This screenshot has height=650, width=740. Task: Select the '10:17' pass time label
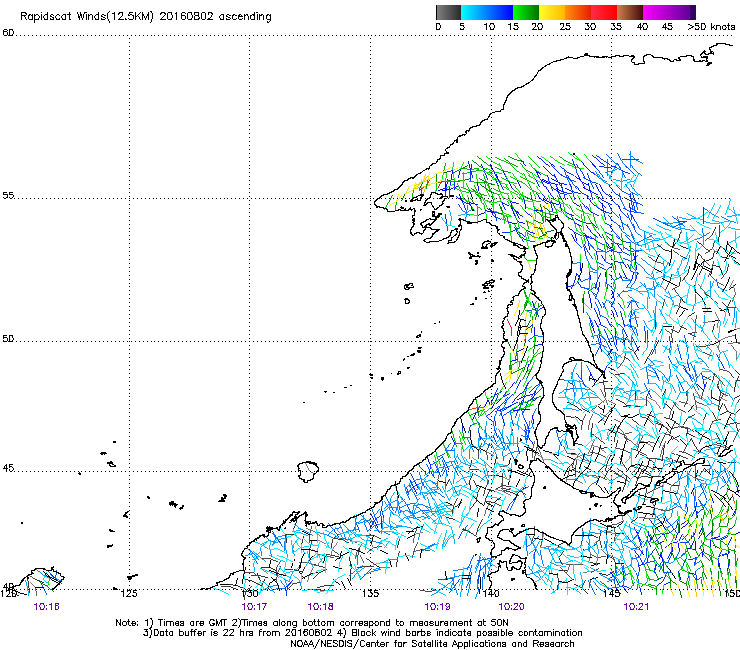(x=254, y=607)
